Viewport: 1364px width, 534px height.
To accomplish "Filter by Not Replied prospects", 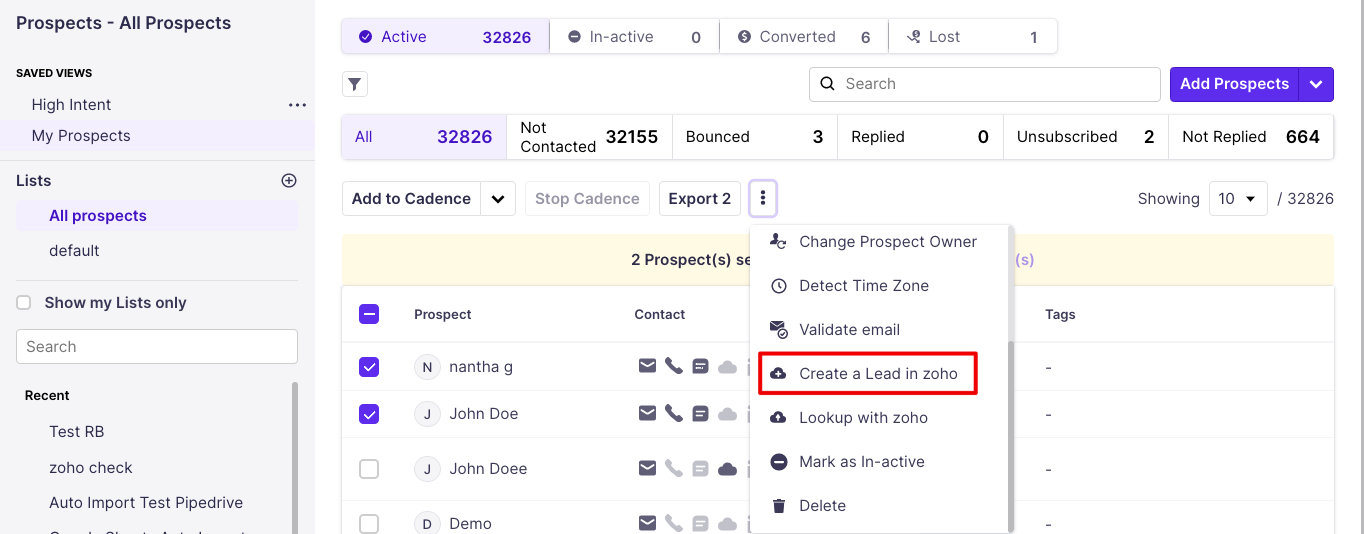I will (1251, 137).
